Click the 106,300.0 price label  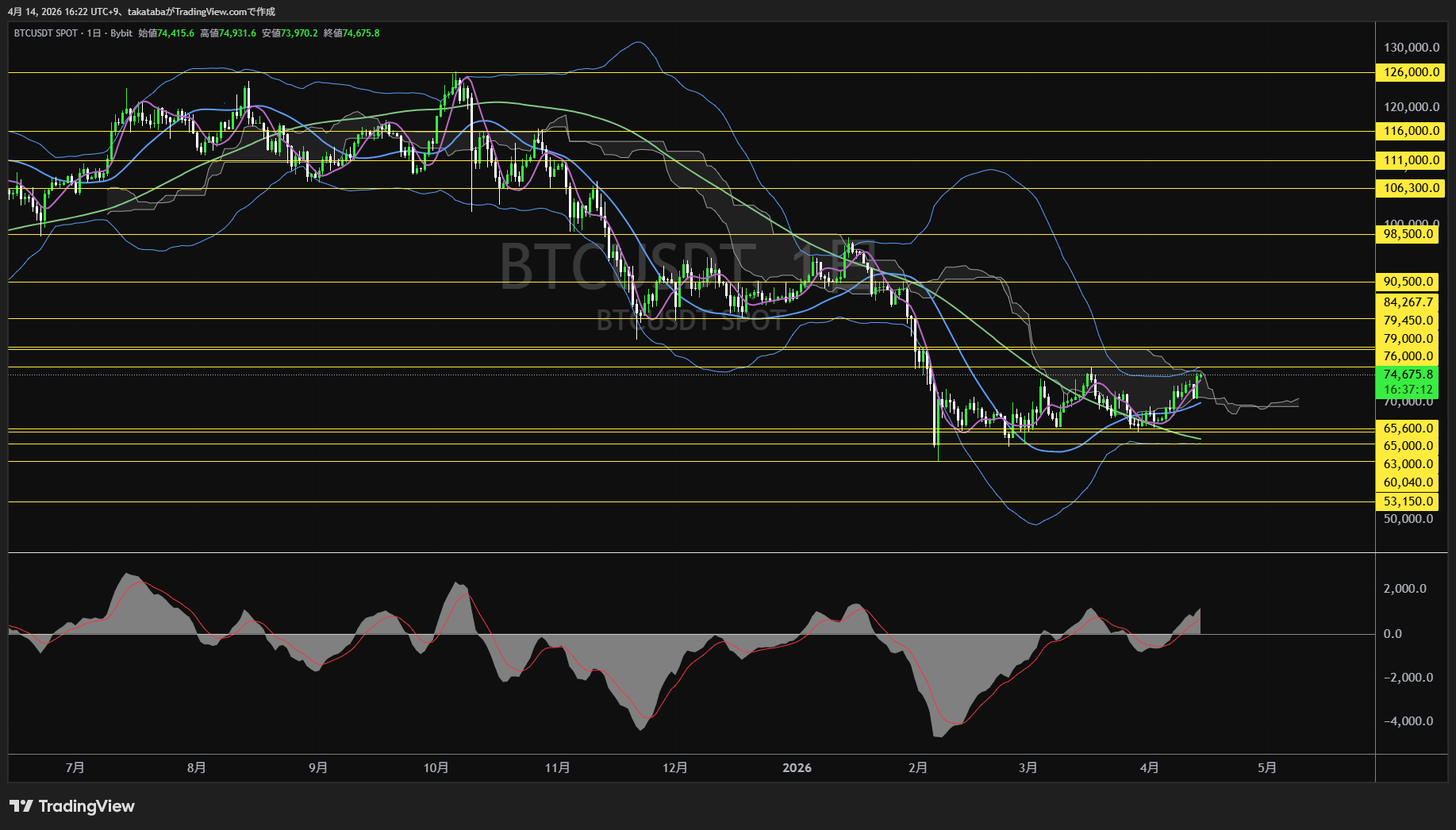[x=1411, y=188]
